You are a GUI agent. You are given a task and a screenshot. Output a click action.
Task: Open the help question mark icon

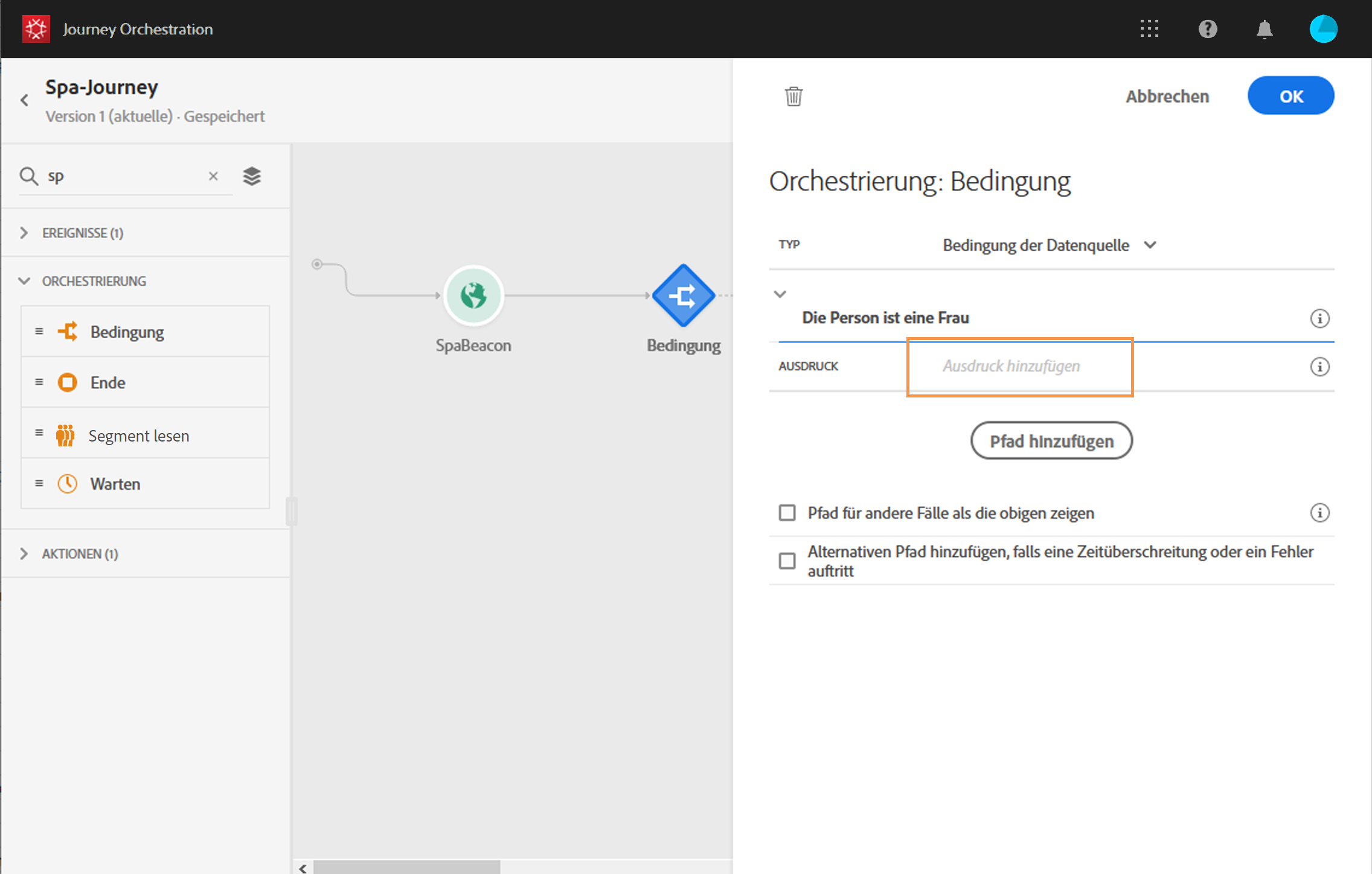[1207, 28]
